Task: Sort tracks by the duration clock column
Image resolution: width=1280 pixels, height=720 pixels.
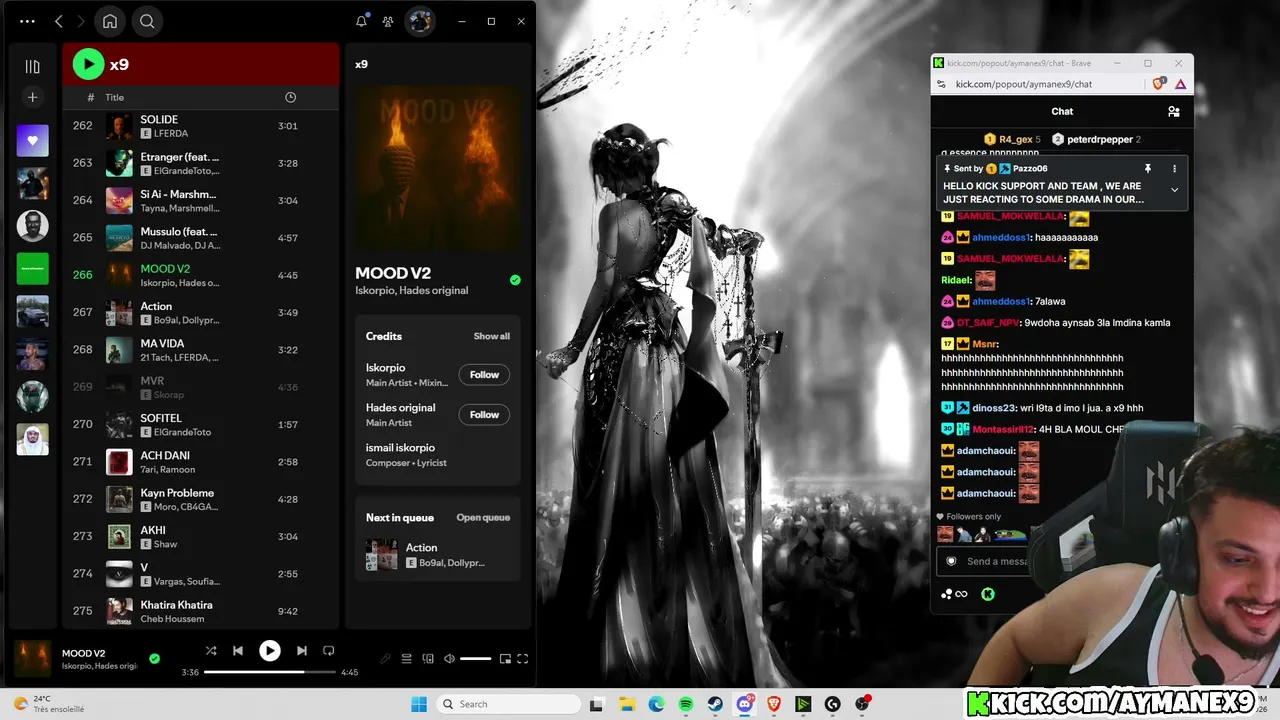Action: (x=290, y=97)
